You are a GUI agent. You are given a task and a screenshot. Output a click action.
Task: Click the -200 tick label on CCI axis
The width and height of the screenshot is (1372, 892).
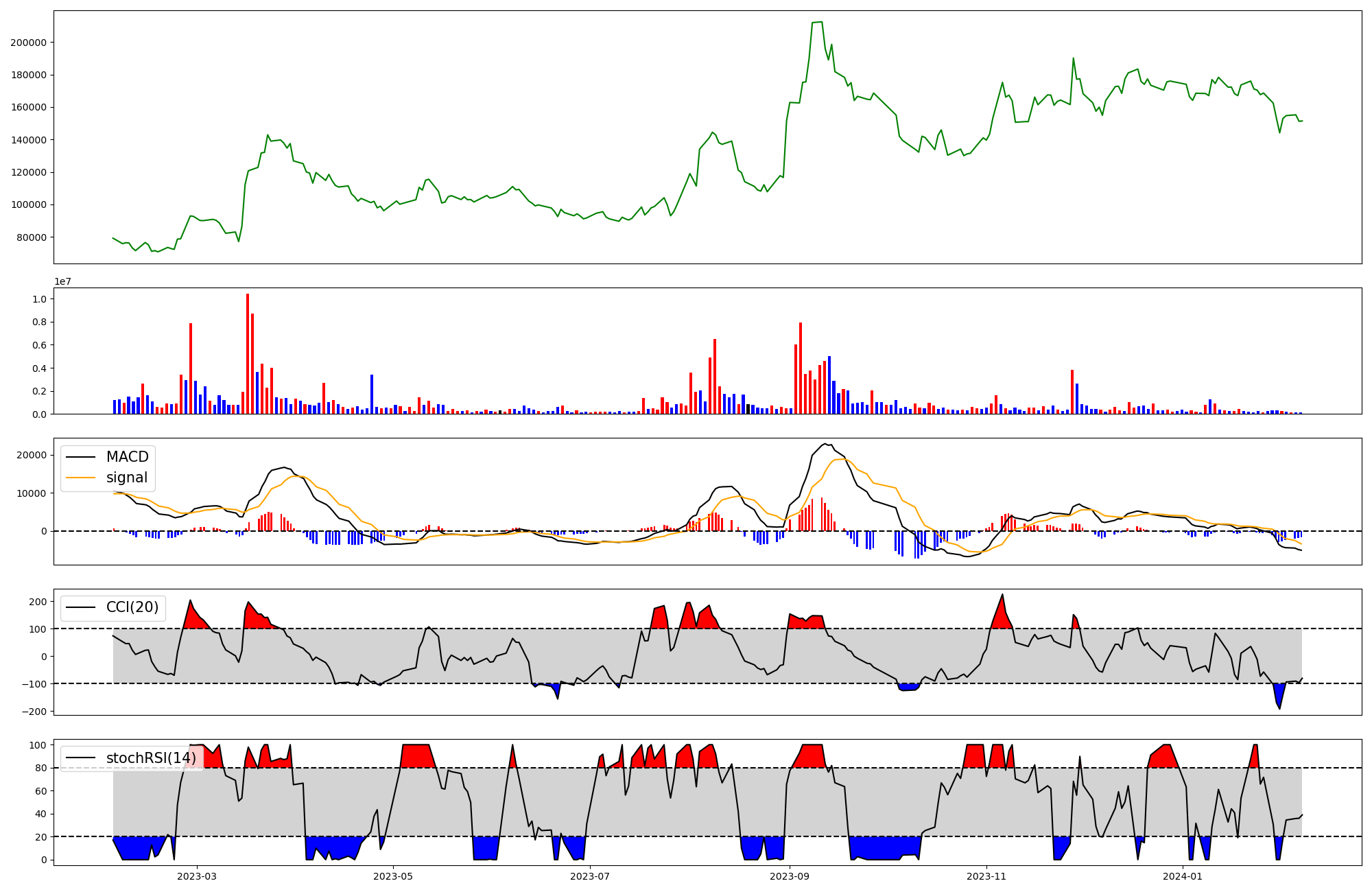coord(34,712)
